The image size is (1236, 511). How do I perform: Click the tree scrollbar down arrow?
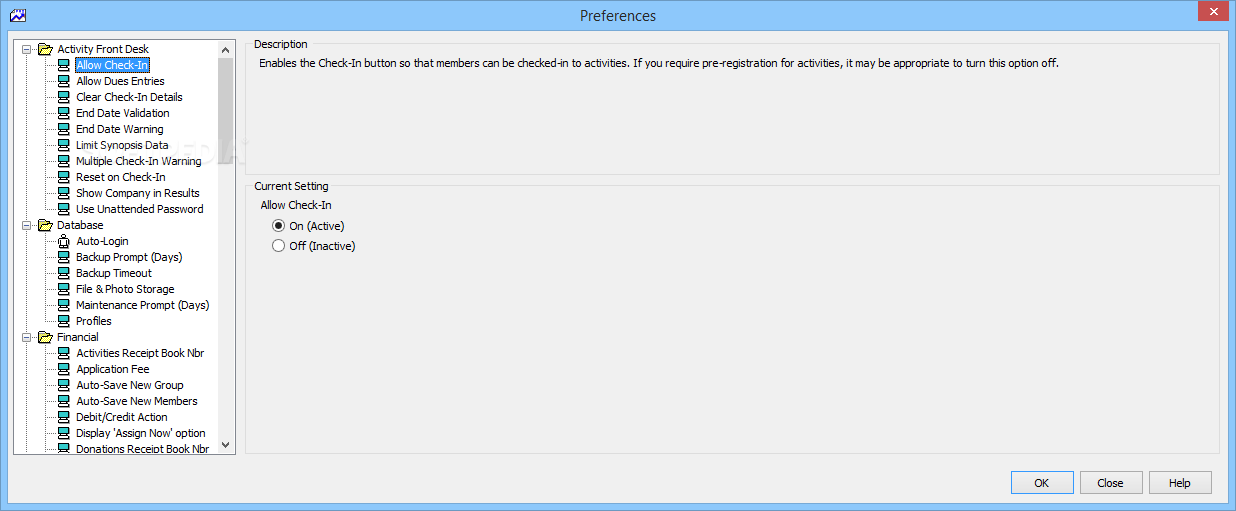coord(225,446)
